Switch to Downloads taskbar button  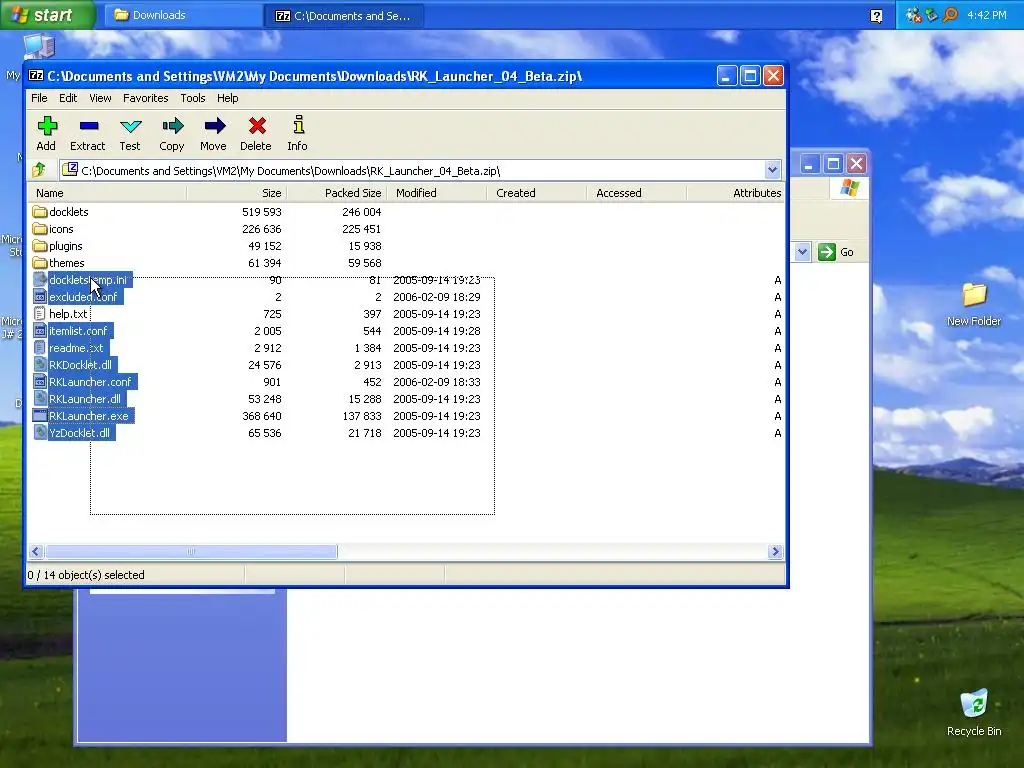(184, 15)
